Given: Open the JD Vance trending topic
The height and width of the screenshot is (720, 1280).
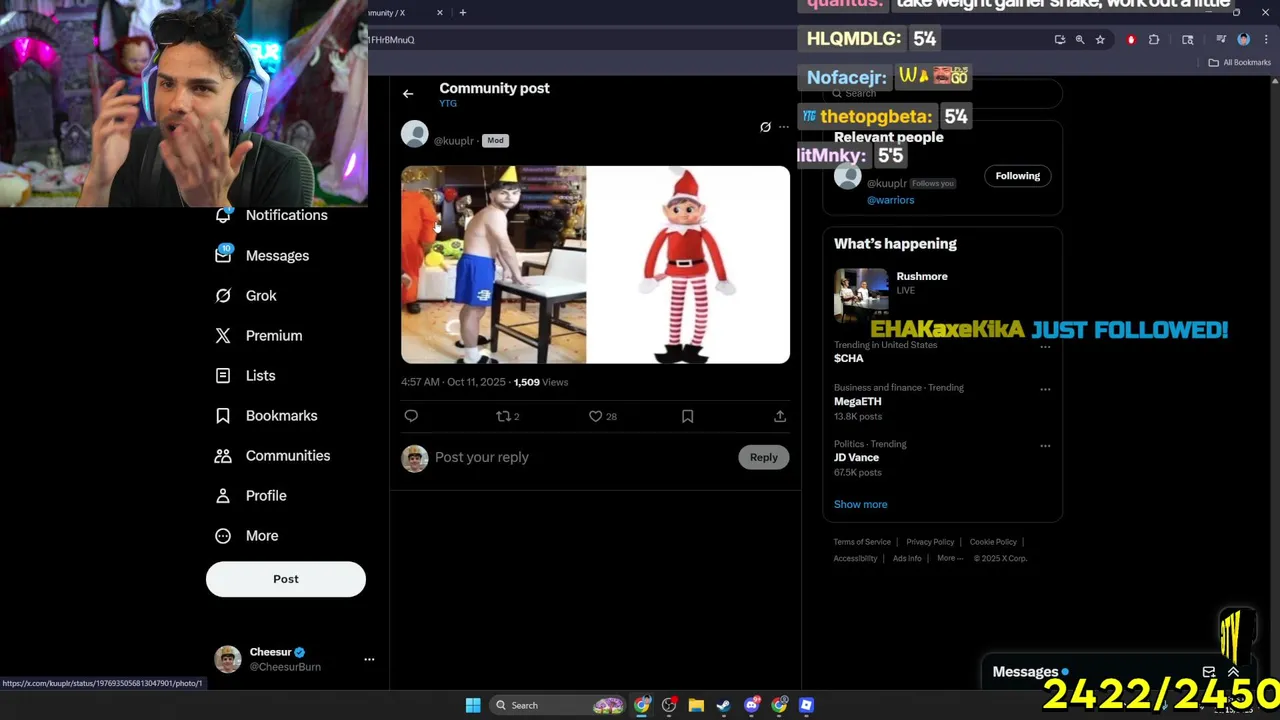Looking at the screenshot, I should click(856, 457).
